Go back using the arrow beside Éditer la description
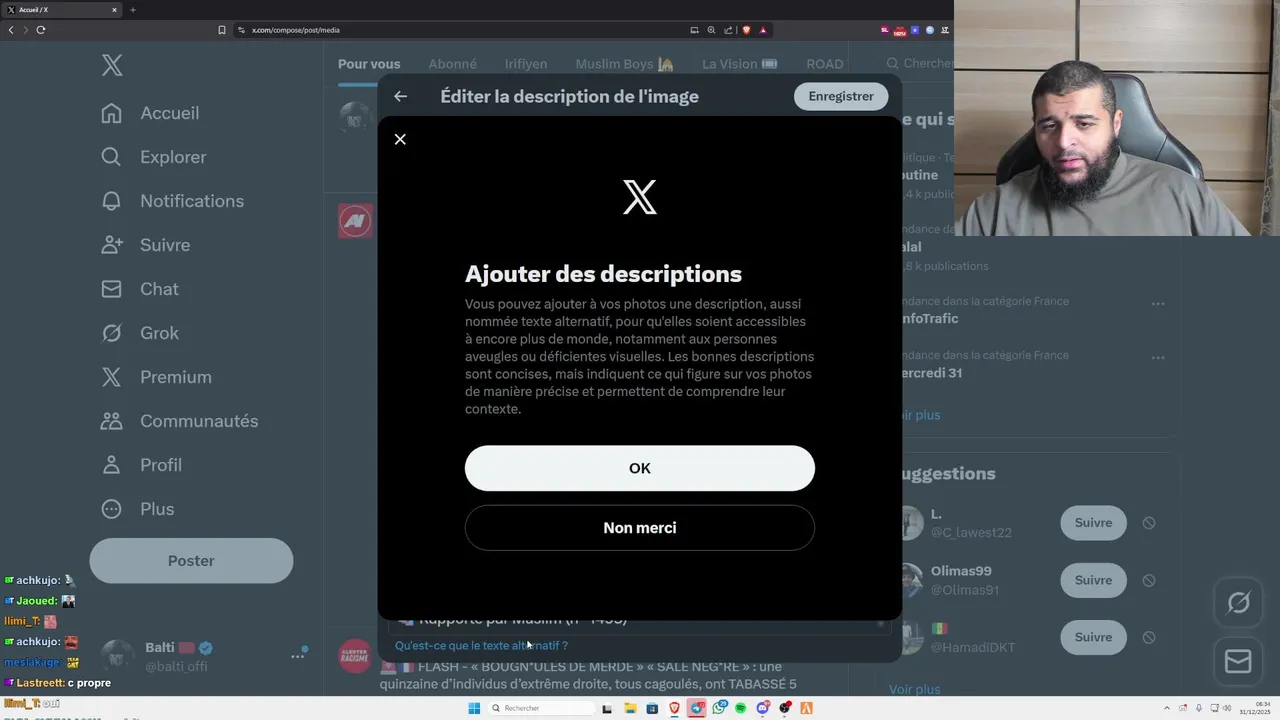The width and height of the screenshot is (1280, 720). click(x=400, y=96)
